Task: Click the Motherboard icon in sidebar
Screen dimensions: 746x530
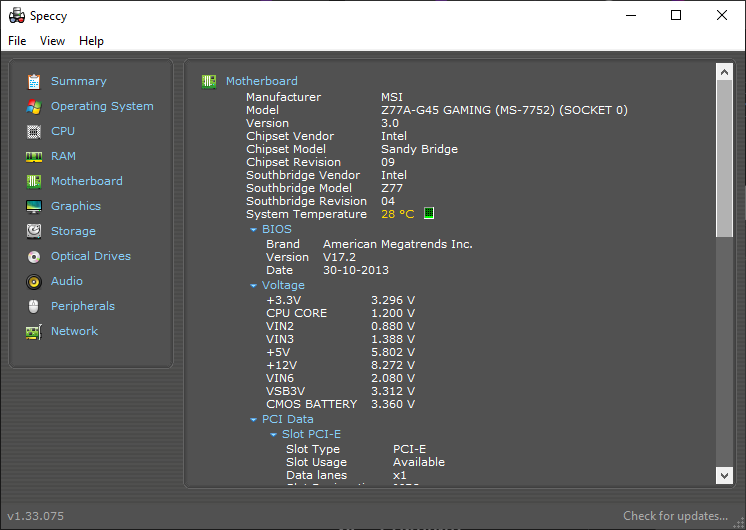Action: (x=34, y=181)
